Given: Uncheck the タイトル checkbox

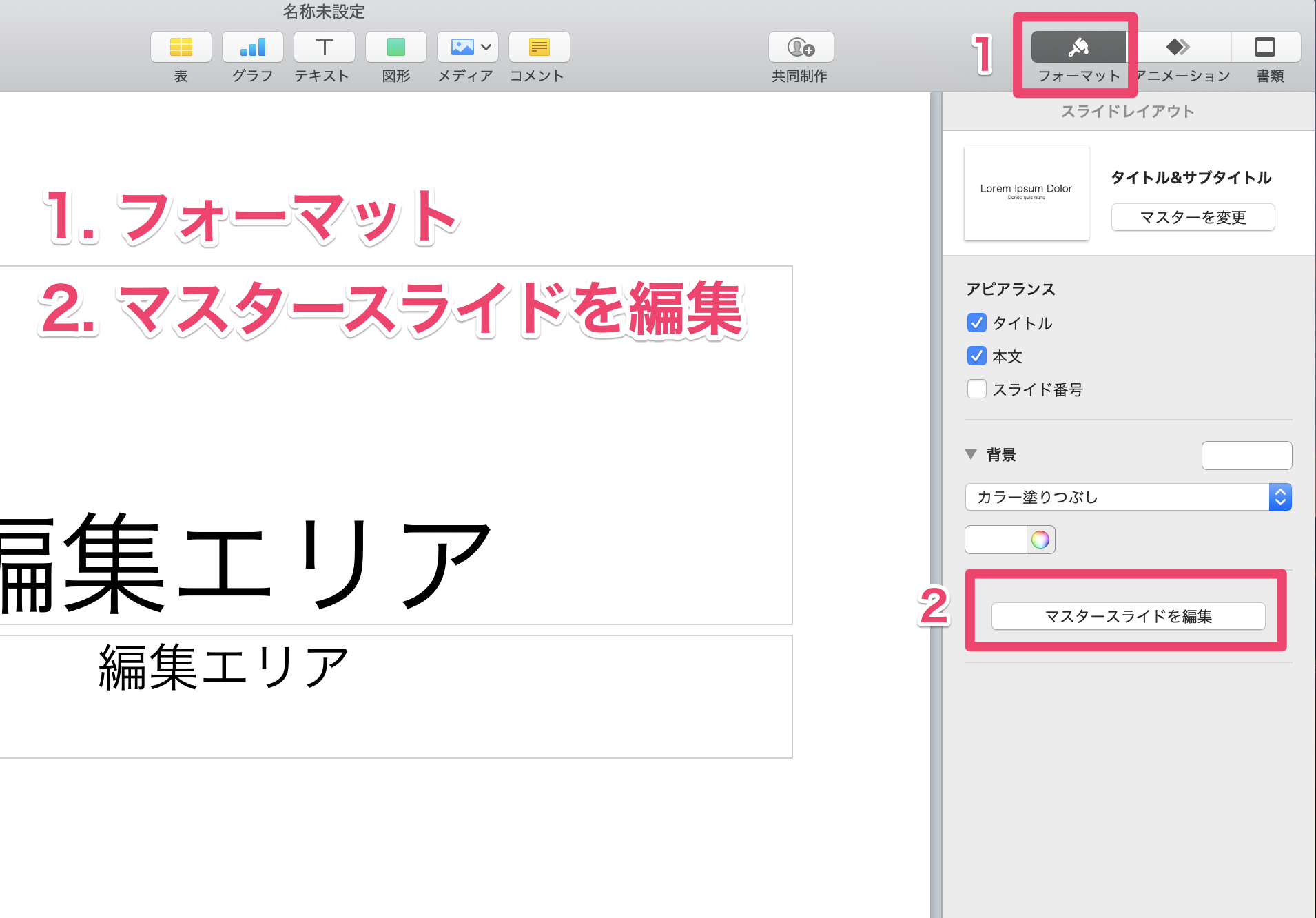Looking at the screenshot, I should [x=976, y=323].
